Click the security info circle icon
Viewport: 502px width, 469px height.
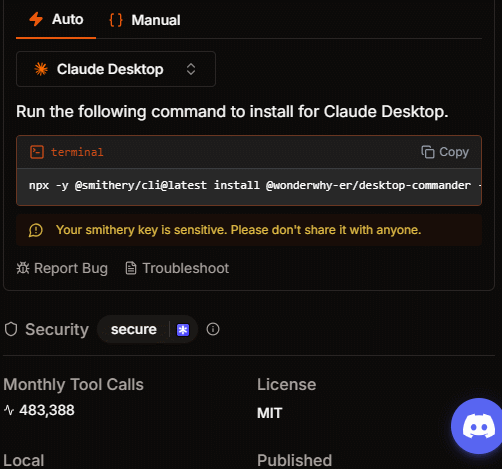(x=213, y=329)
